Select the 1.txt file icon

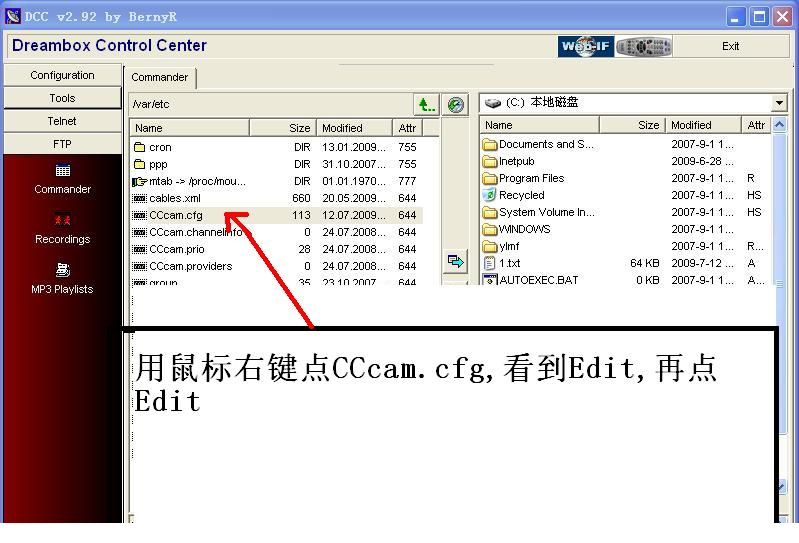pyautogui.click(x=489, y=263)
